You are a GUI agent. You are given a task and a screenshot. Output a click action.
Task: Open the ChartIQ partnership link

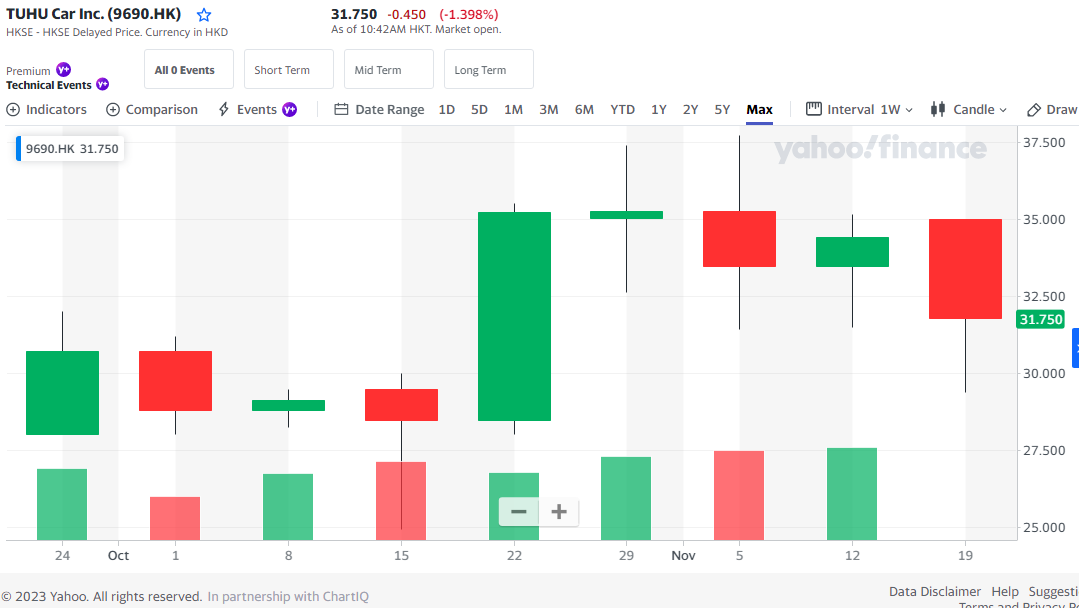(x=288, y=596)
